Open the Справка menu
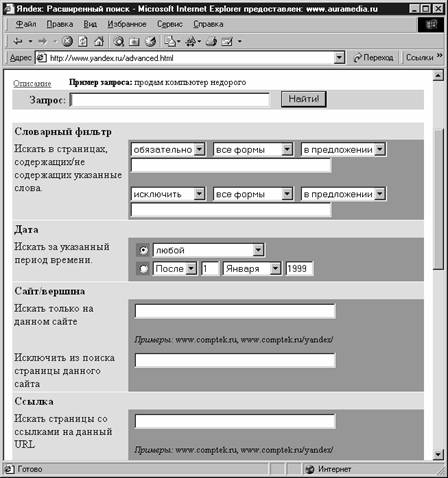Screen dimensions: 448x478 click(208, 24)
